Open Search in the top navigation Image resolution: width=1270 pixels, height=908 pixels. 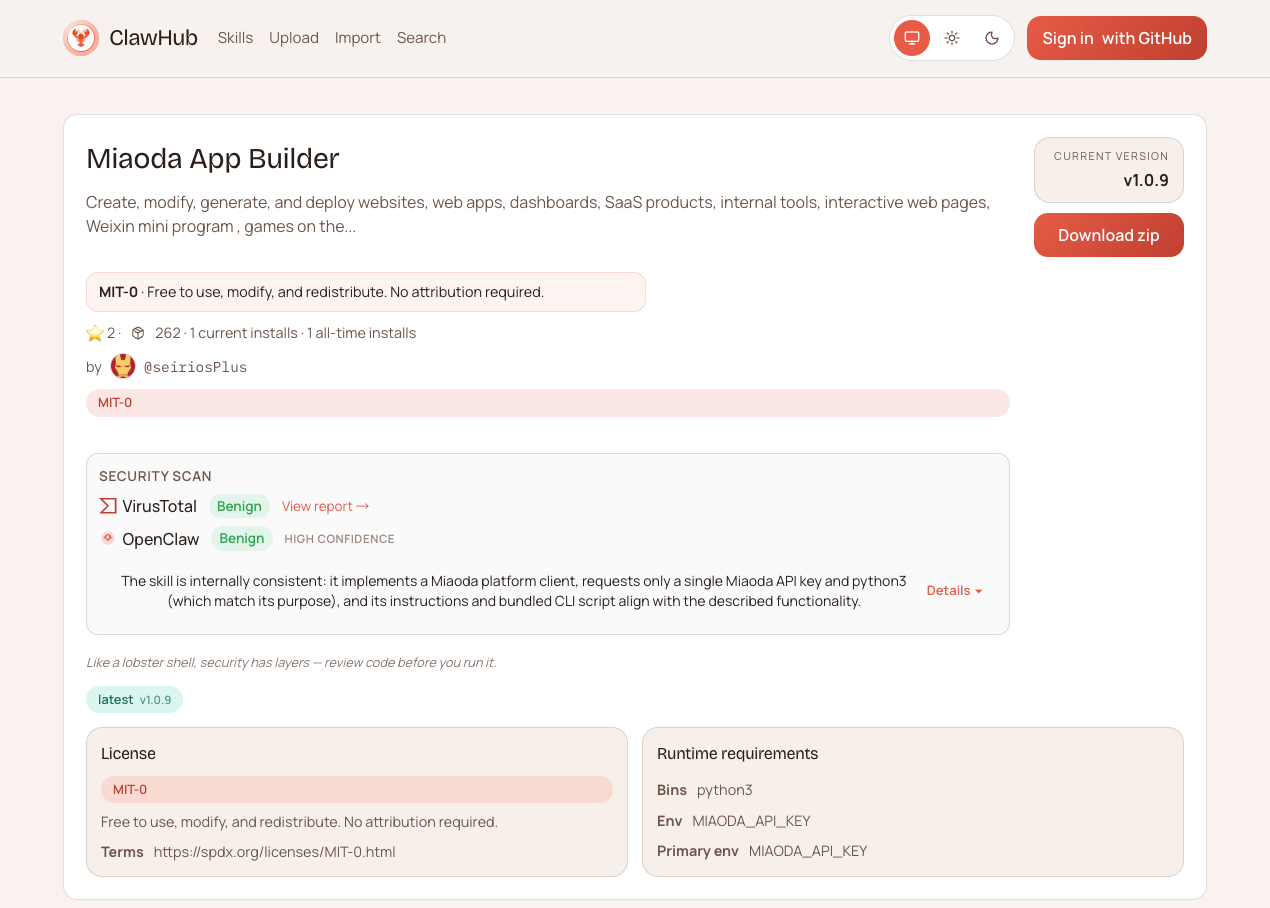point(421,38)
